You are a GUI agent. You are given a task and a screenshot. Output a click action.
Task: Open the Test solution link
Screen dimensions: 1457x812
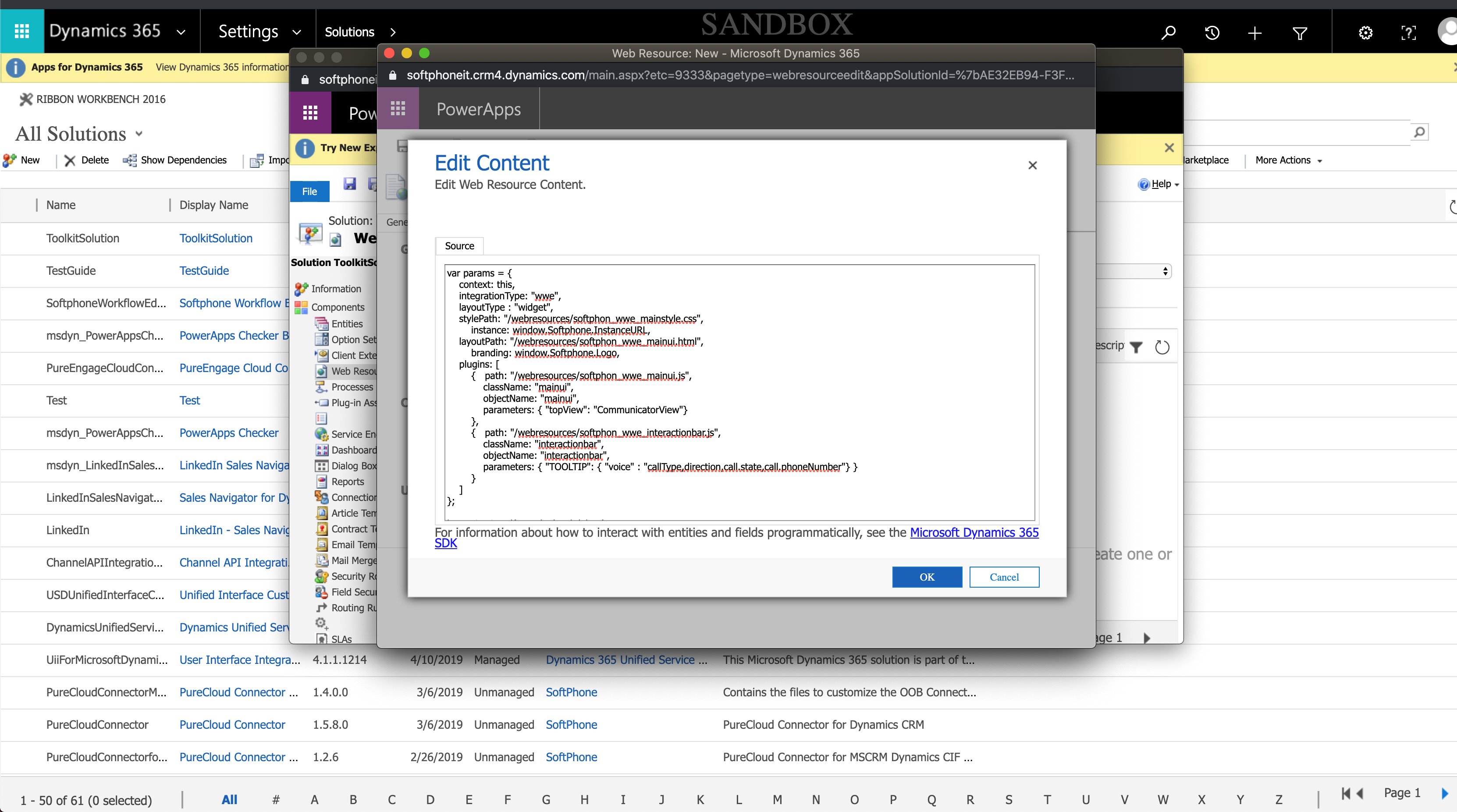[189, 401]
